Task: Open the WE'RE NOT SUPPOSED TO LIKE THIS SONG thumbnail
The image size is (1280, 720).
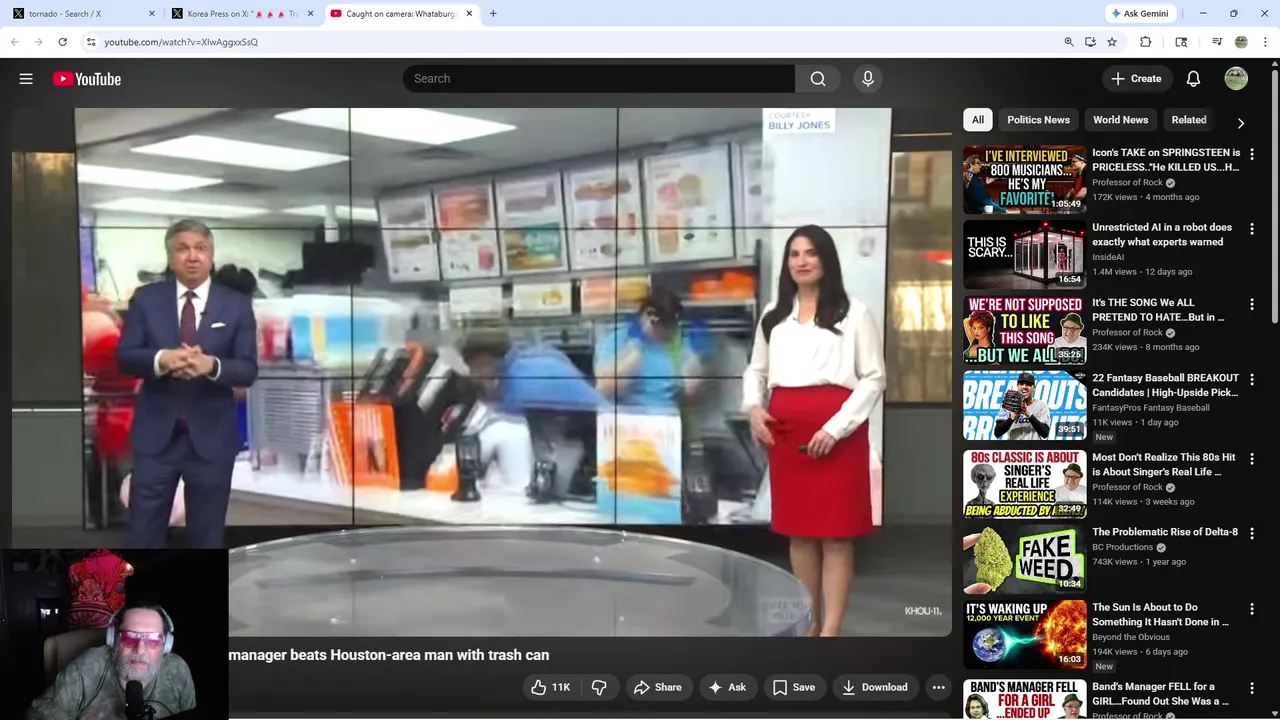Action: click(1024, 329)
